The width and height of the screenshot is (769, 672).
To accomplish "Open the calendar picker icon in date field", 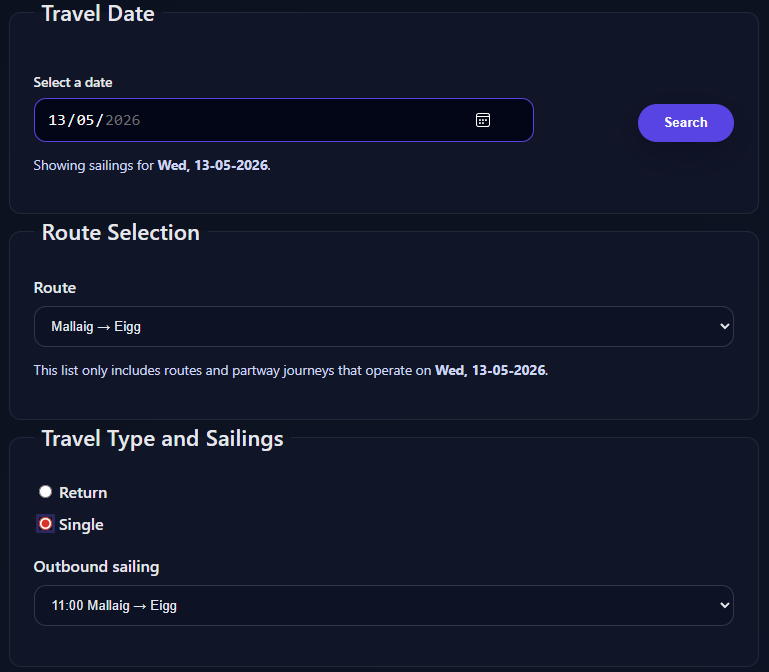I will [x=483, y=120].
